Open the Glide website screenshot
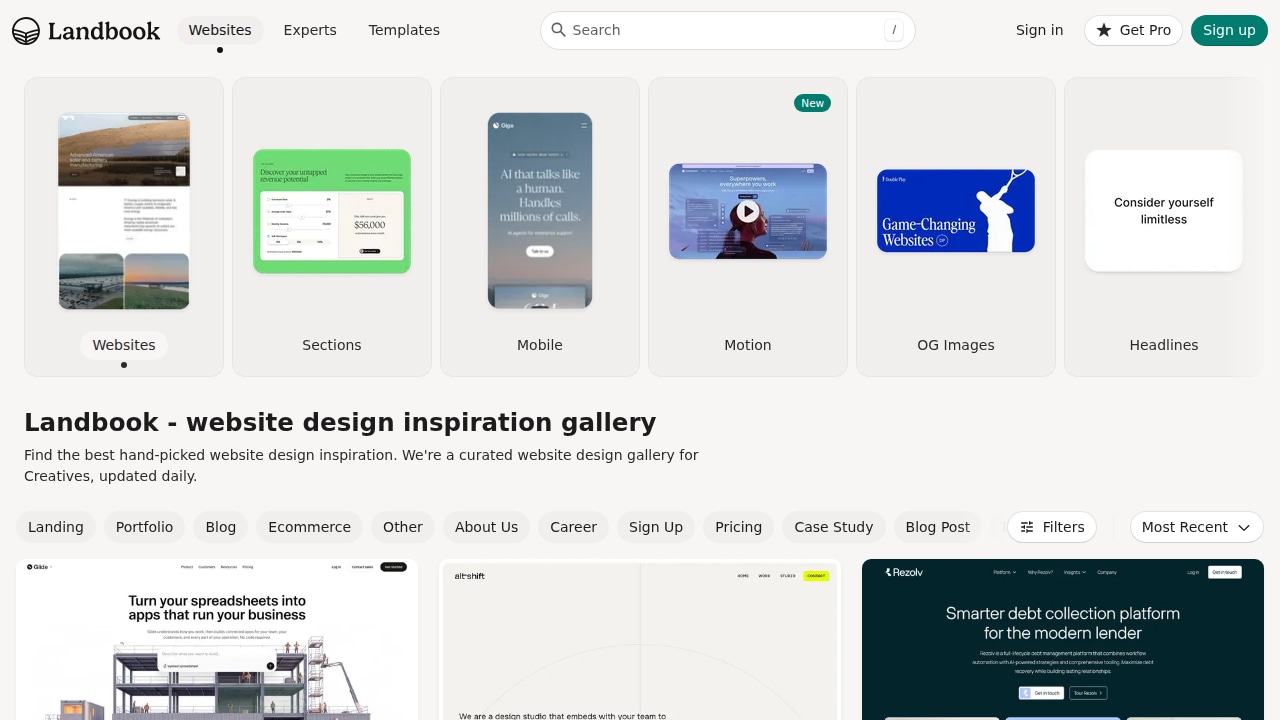Viewport: 1280px width, 720px height. [x=217, y=640]
